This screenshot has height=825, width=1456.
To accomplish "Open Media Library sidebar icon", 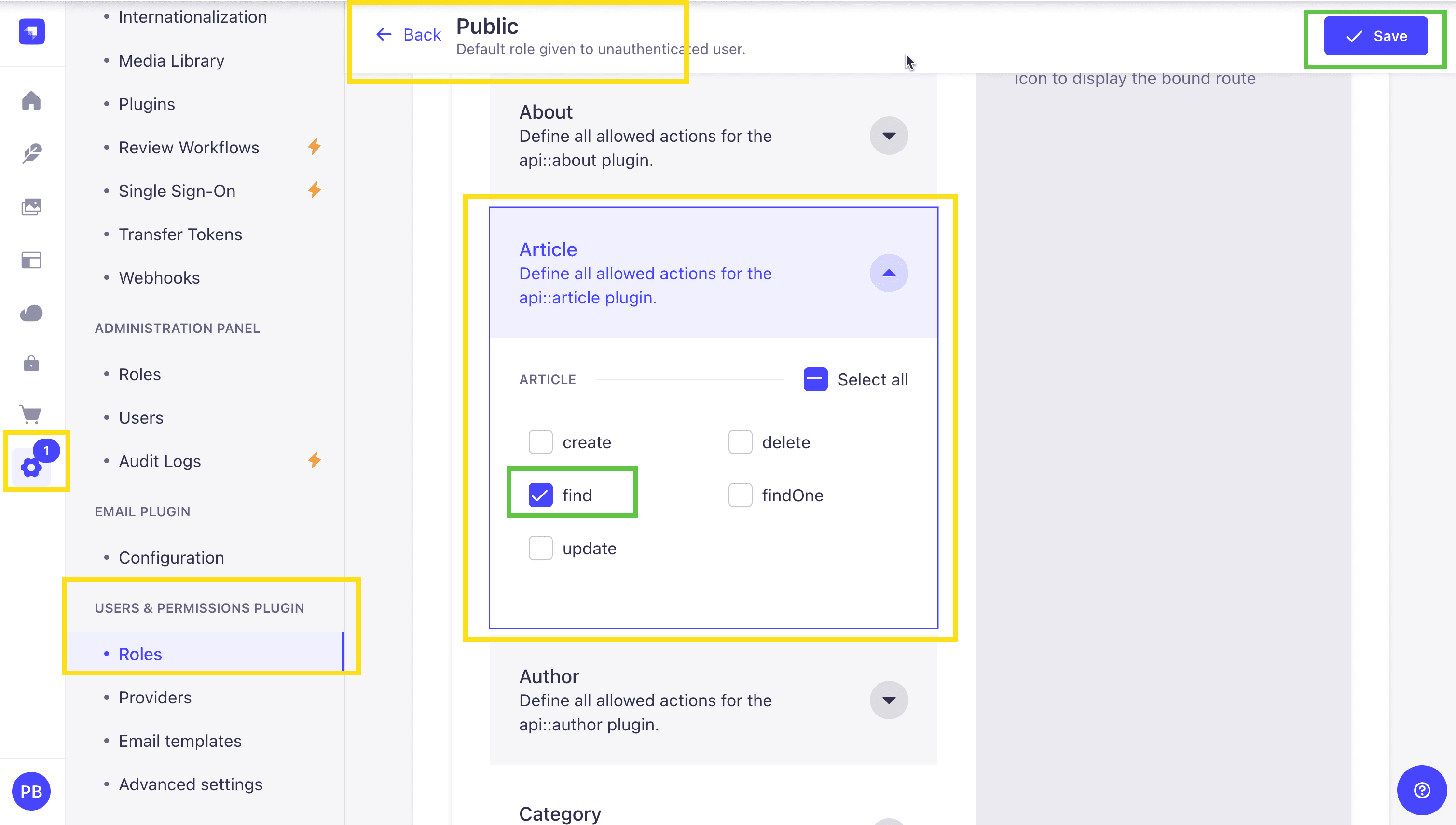I will [31, 207].
